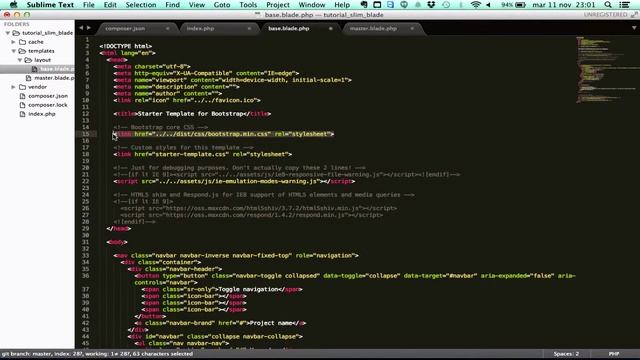Click the git branch status text
The height and width of the screenshot is (360, 640).
pos(97,354)
